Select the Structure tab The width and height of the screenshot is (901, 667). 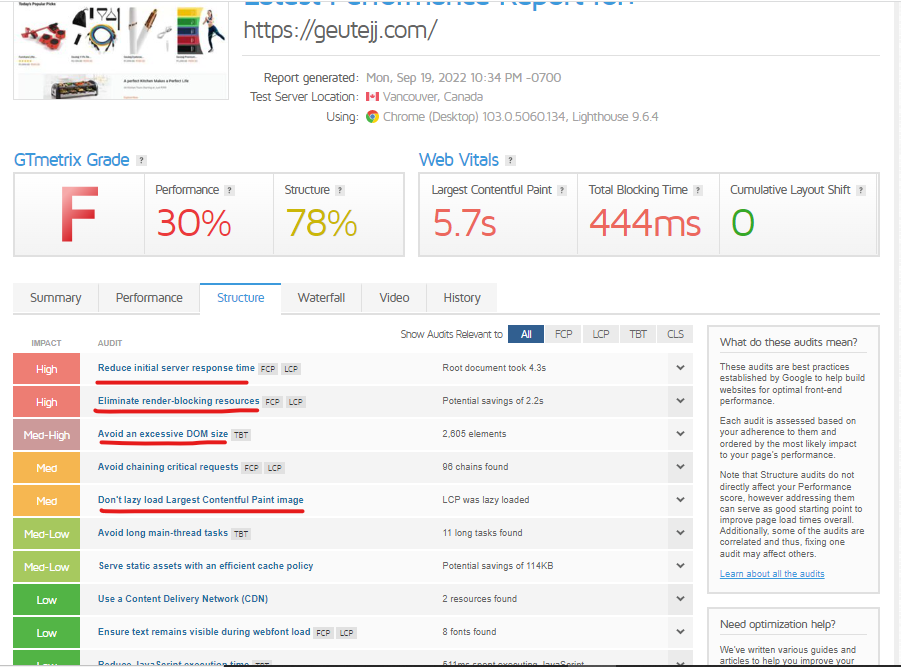[240, 298]
